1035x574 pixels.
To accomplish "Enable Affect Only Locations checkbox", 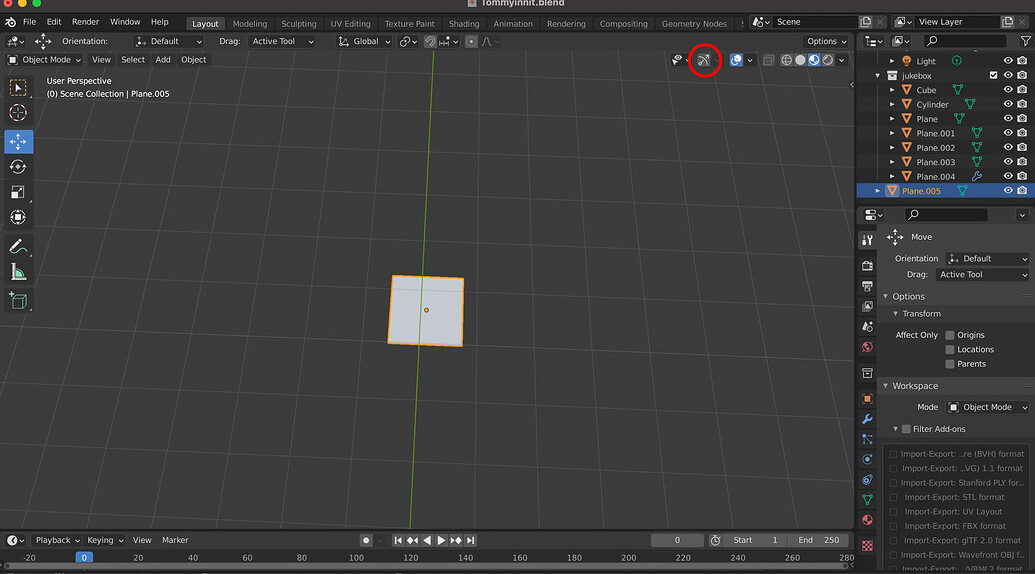I will [x=950, y=350].
